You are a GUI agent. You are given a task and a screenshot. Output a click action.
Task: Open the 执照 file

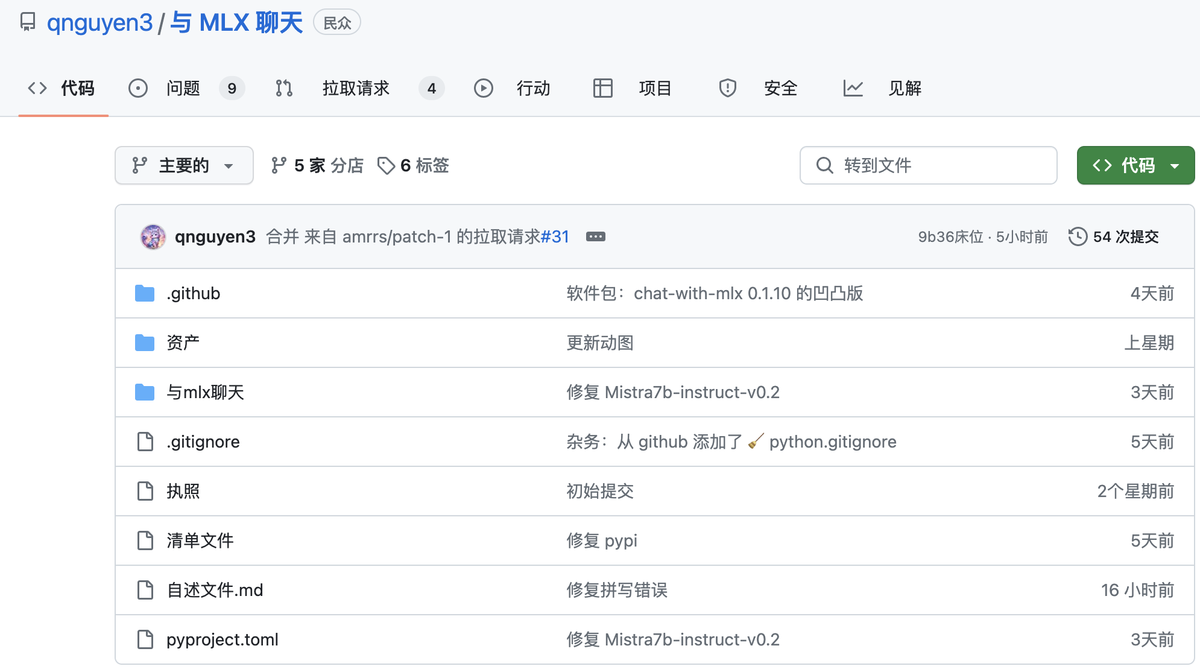(183, 491)
